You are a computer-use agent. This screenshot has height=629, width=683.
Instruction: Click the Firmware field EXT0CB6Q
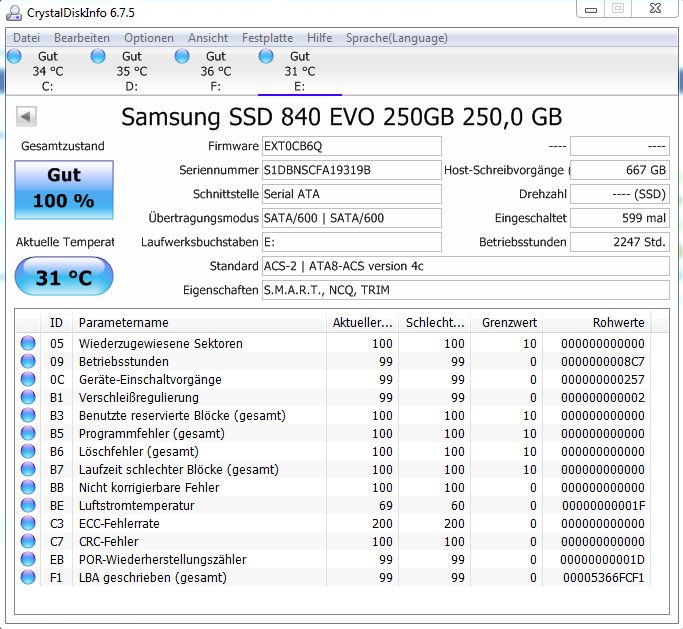point(352,146)
